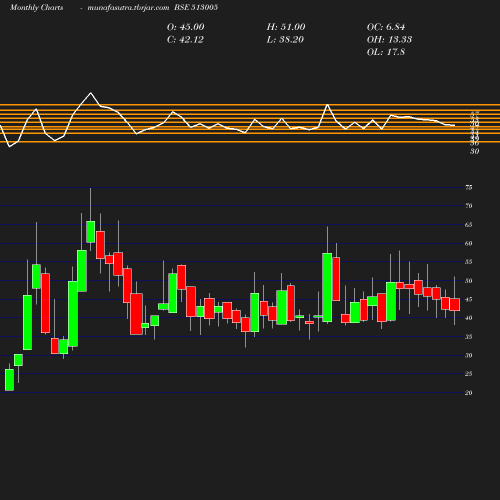Click the 30 price axis label
Screen dimensions: 500x500
[x=469, y=356]
